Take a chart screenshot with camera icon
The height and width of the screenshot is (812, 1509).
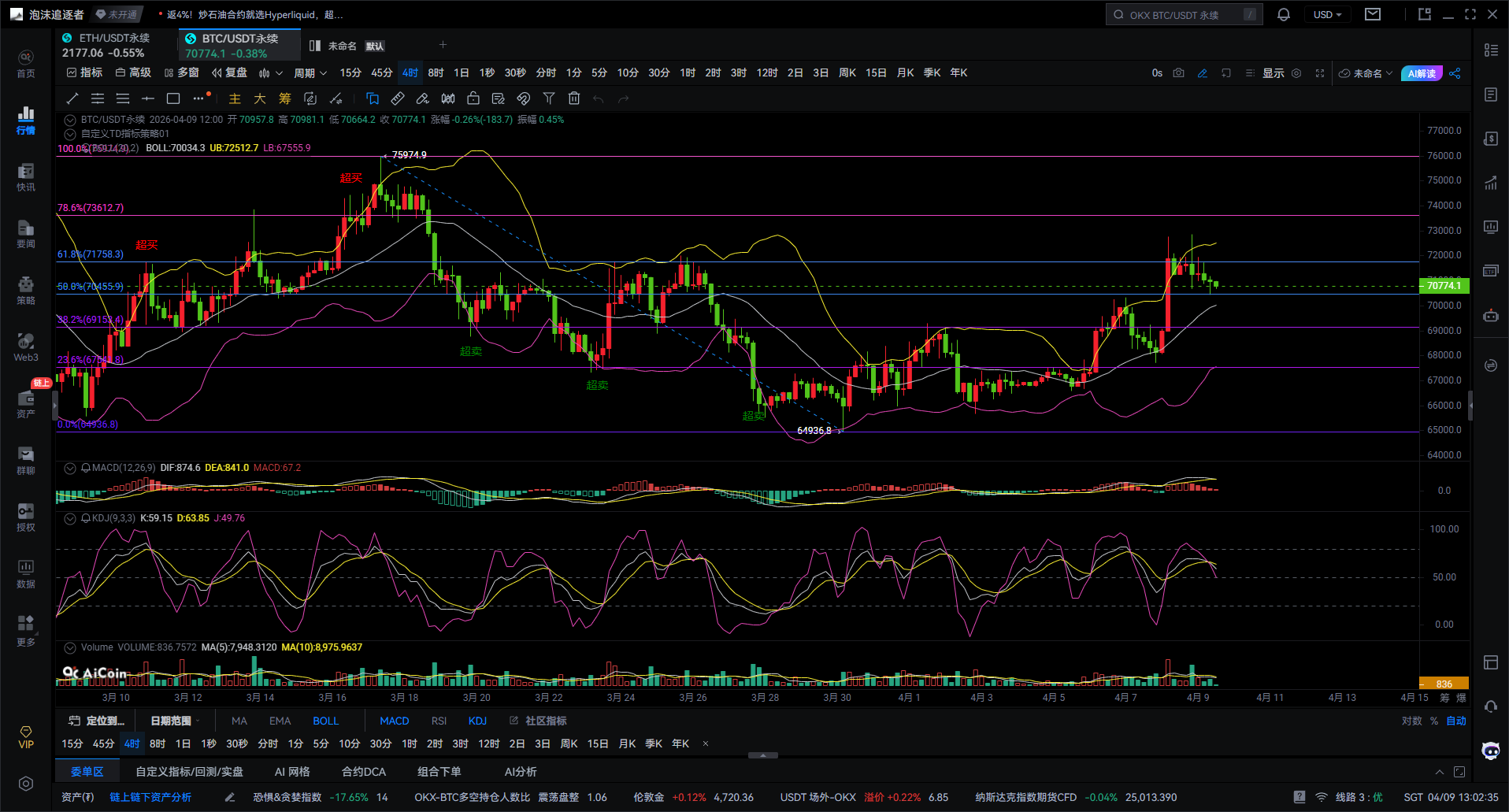[x=1178, y=73]
